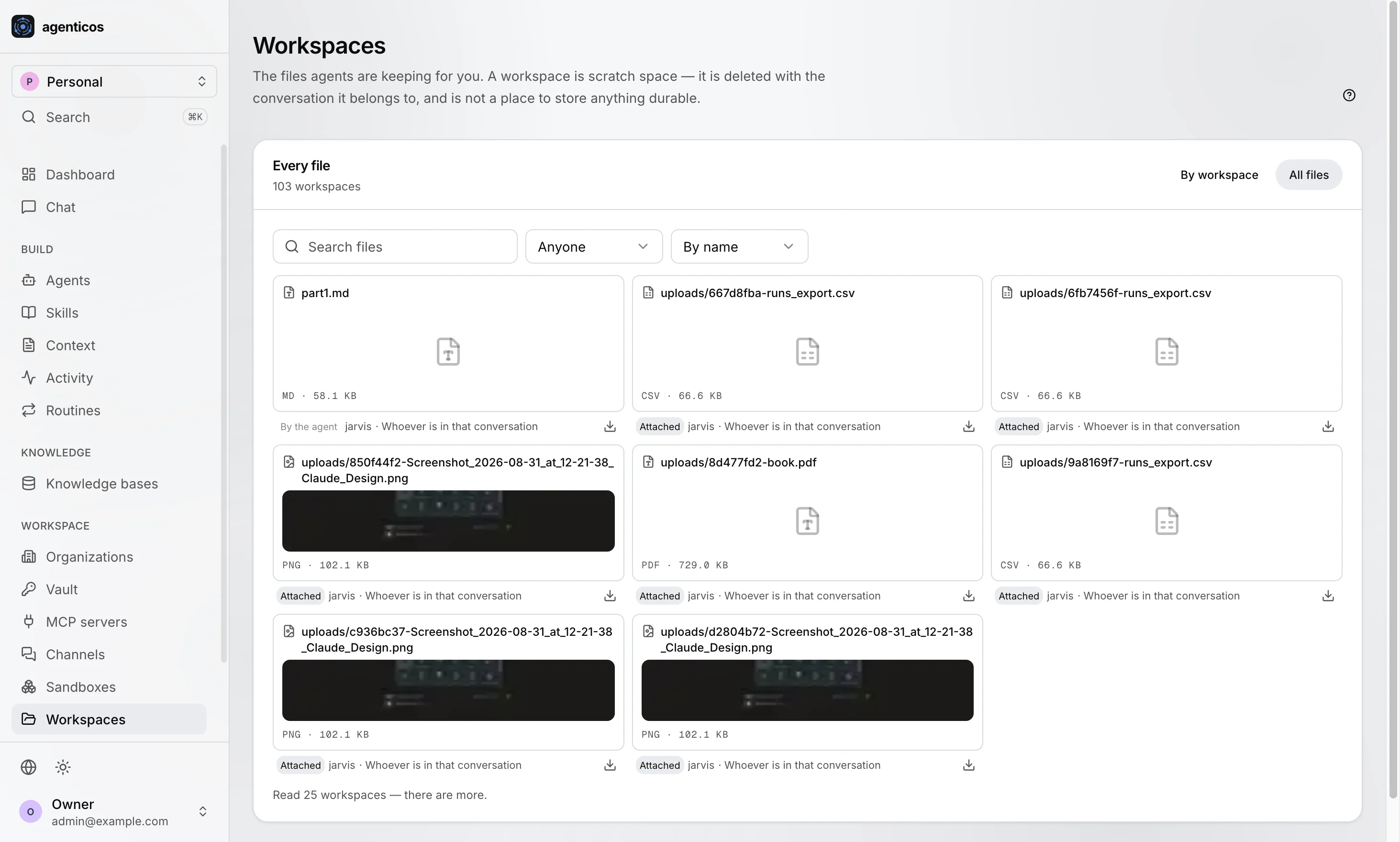Viewport: 1400px width, 842px height.
Task: Click the "MD · 58.1 KB" size text
Action: pyautogui.click(x=319, y=396)
